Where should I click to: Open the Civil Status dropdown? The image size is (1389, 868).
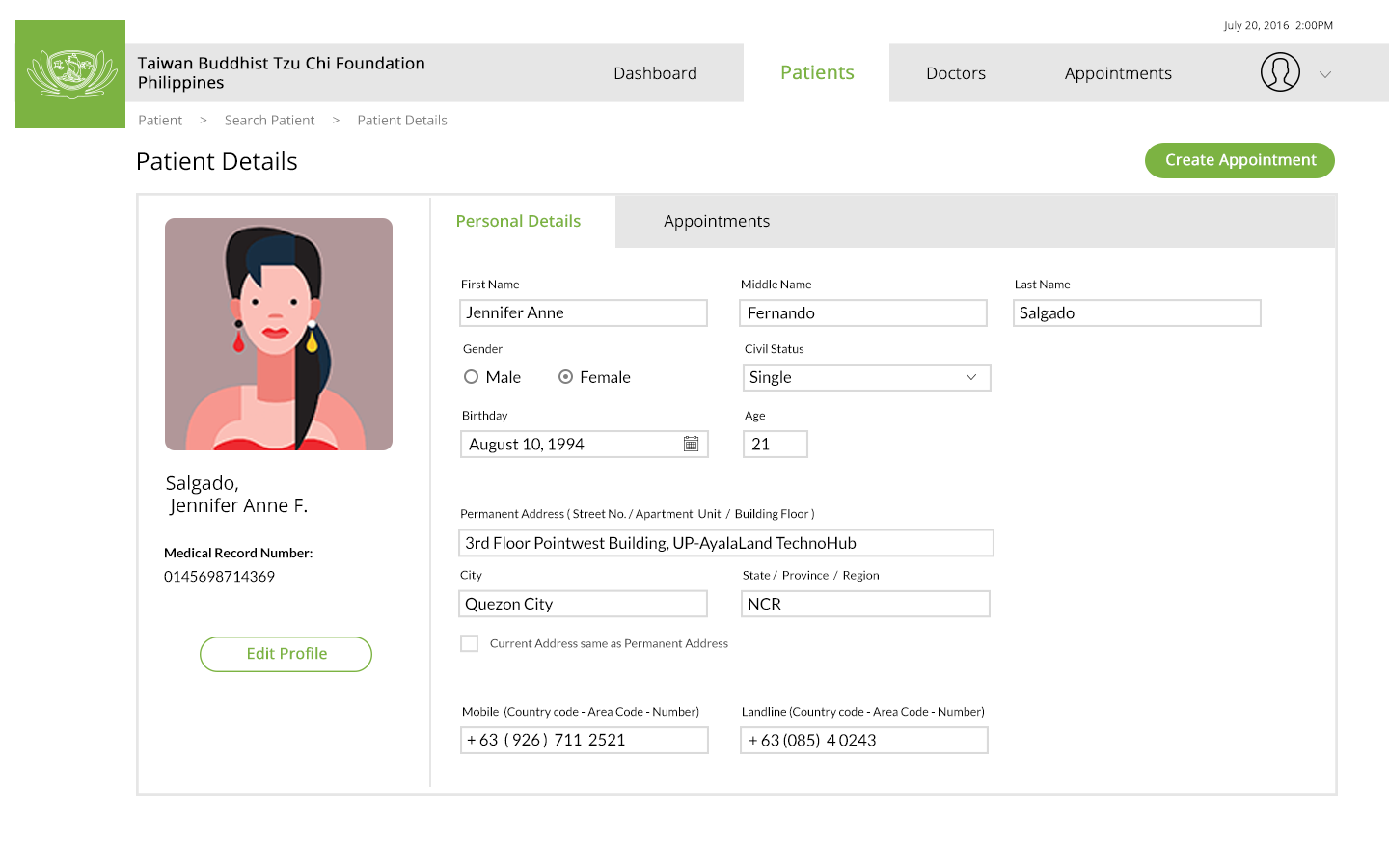point(866,377)
